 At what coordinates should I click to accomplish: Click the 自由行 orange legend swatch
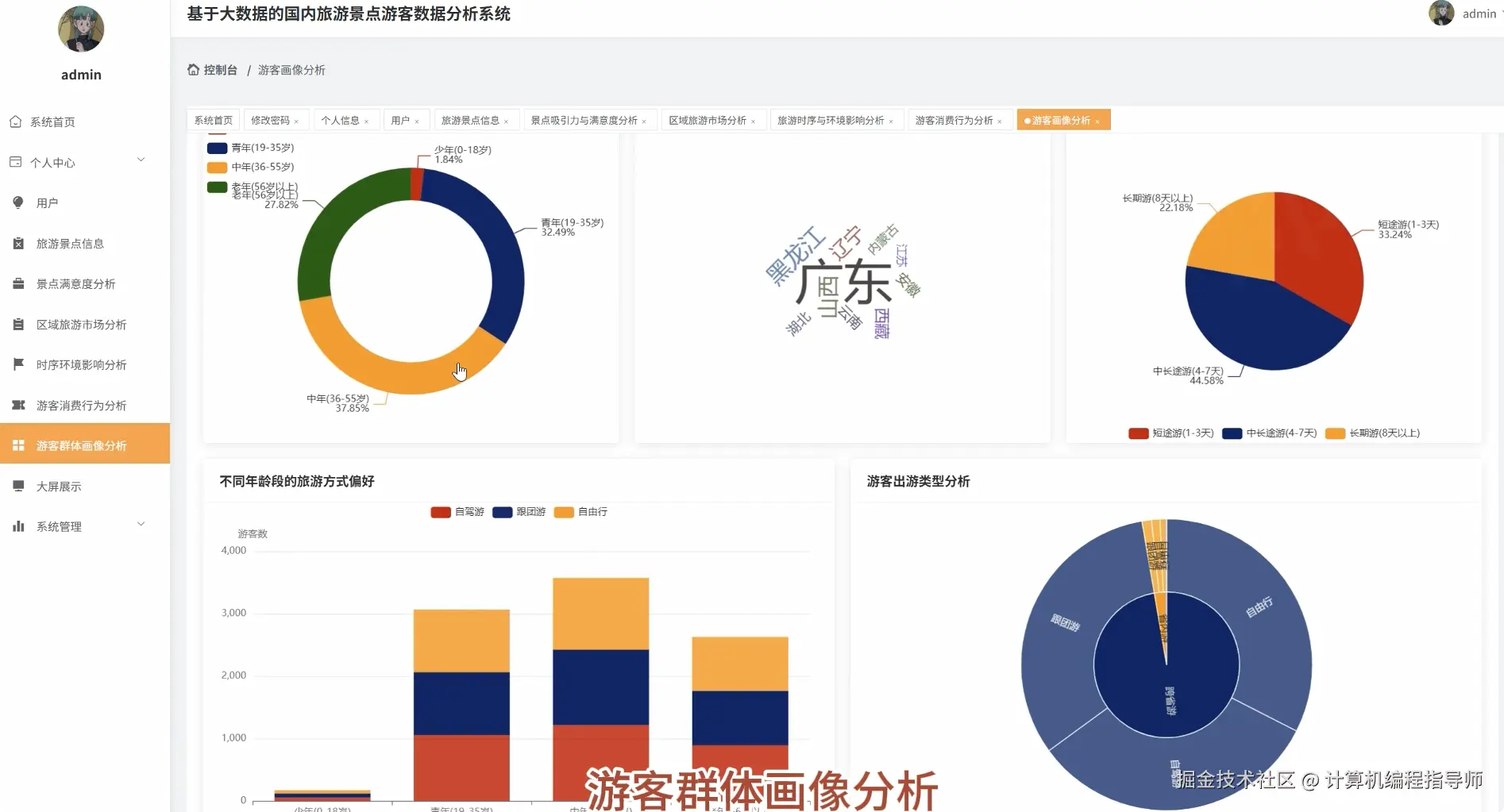(x=563, y=512)
